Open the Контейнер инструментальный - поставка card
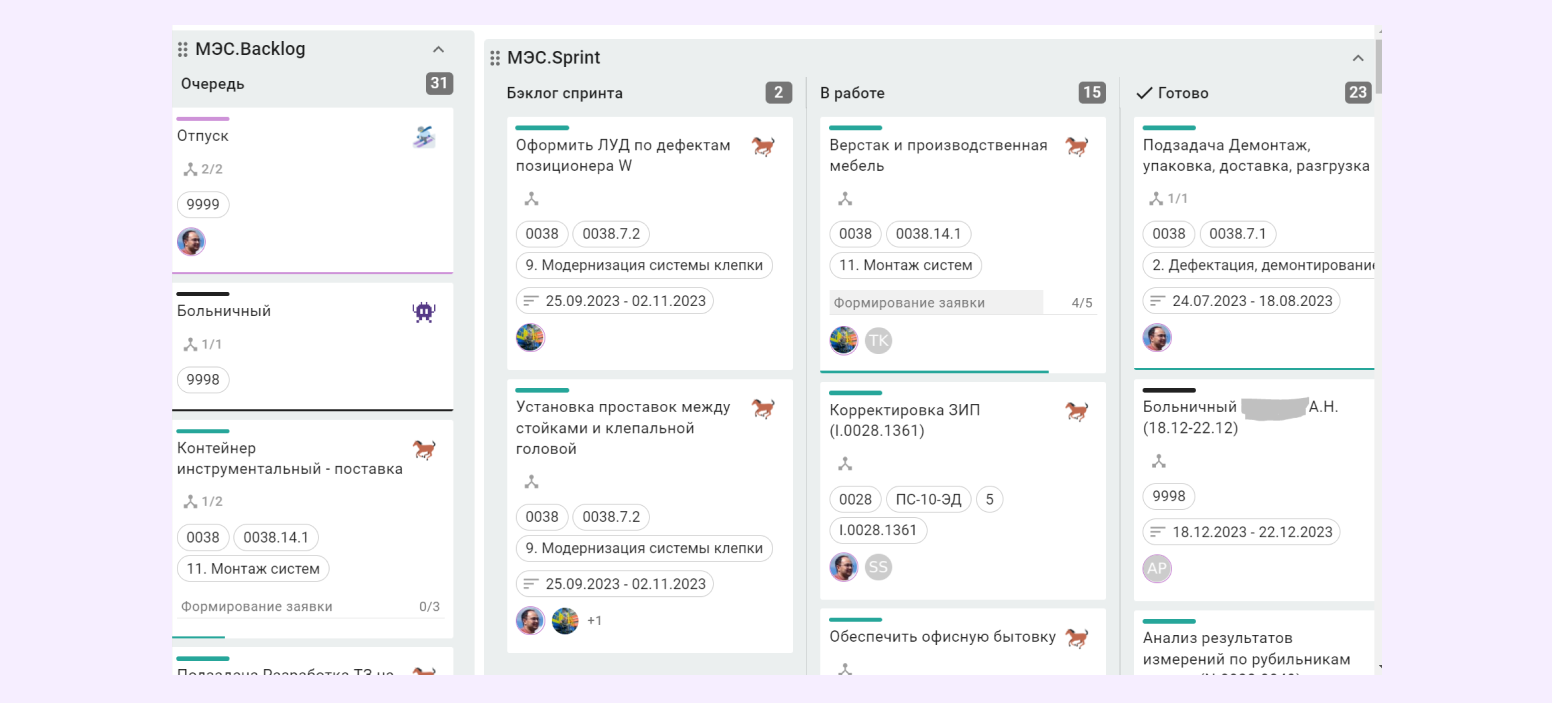The image size is (1552, 703). [290, 458]
